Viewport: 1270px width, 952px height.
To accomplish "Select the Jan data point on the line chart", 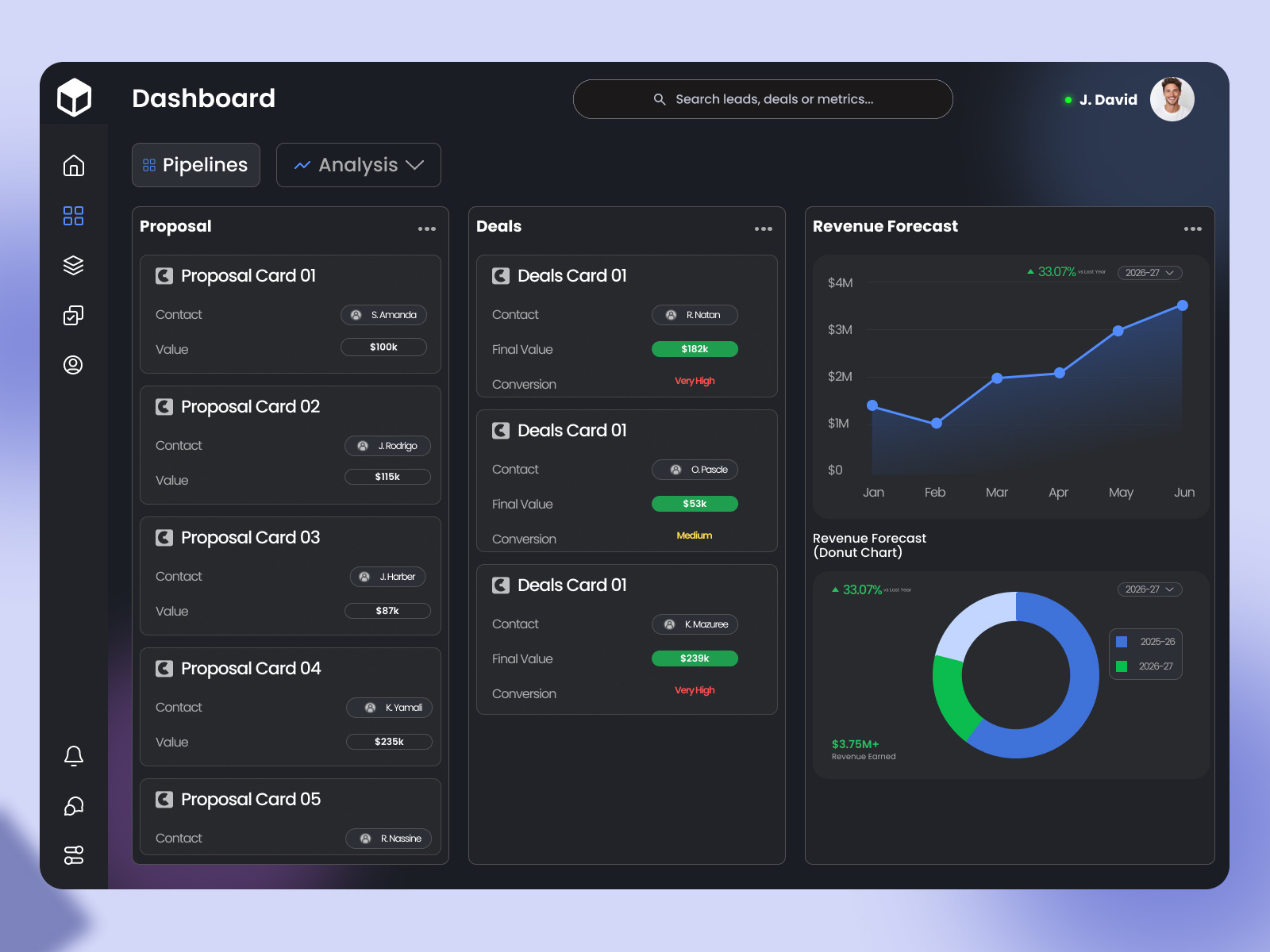I will [x=872, y=405].
